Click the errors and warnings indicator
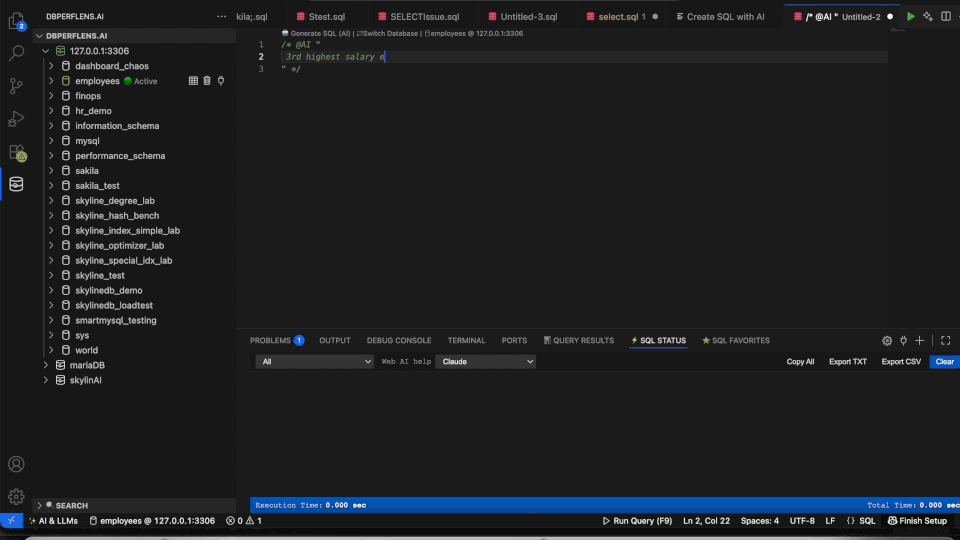The image size is (960, 540). coord(244,521)
